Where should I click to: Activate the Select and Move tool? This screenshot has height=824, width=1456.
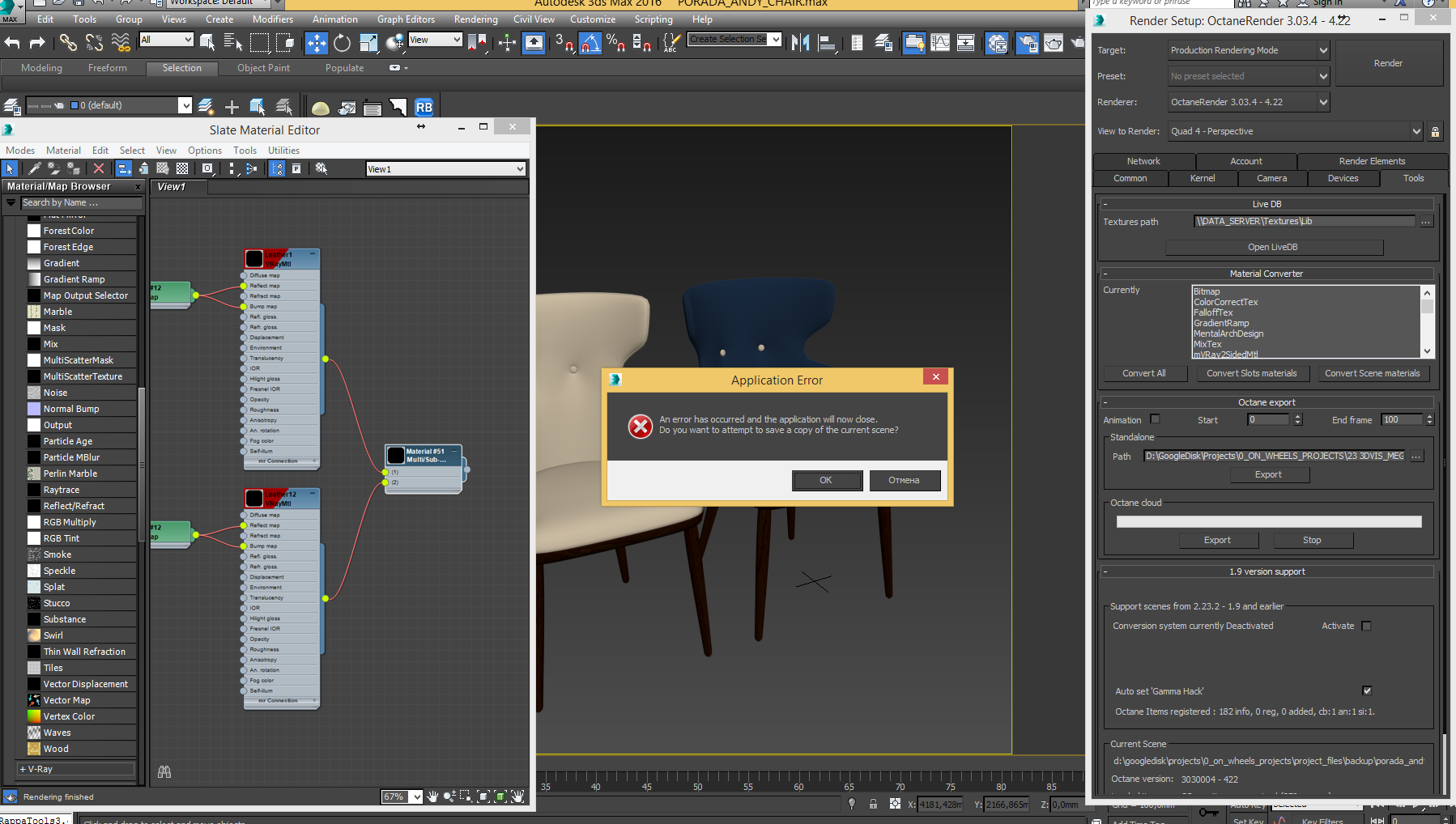point(317,43)
